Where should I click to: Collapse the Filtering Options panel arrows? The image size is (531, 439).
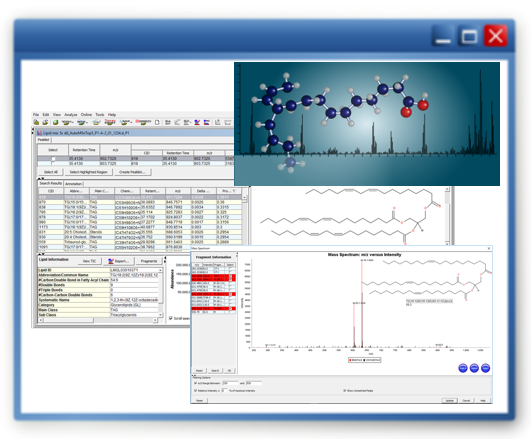194,375
